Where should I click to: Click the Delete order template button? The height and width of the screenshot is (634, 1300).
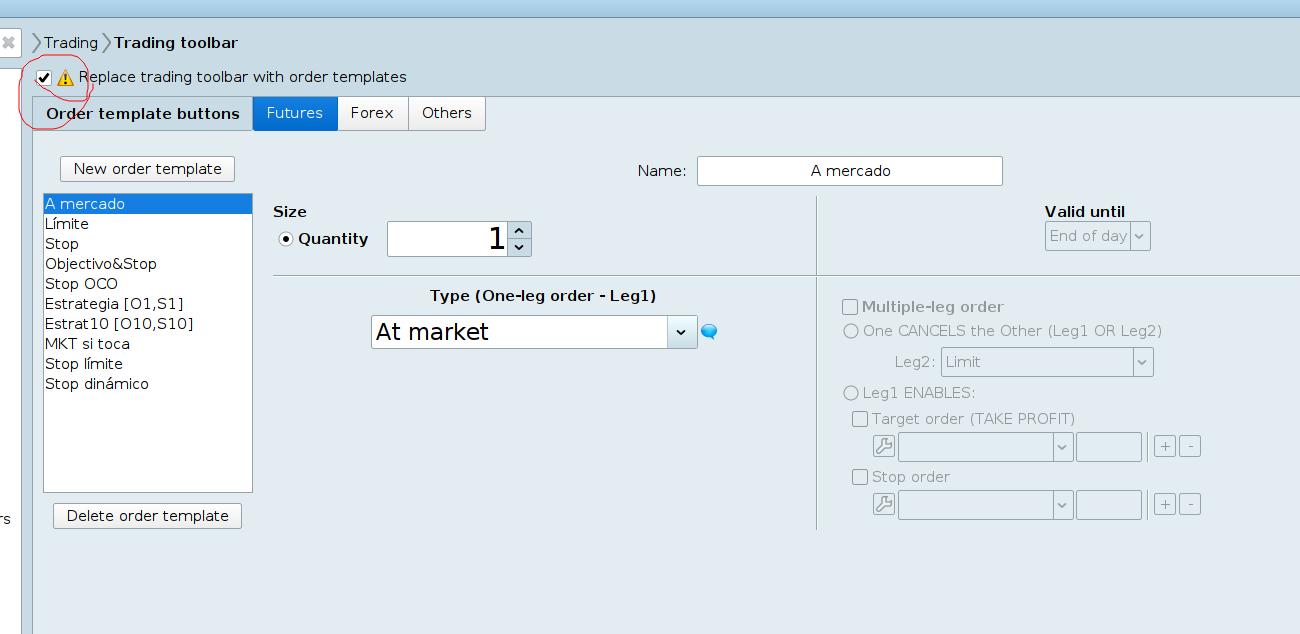point(147,516)
